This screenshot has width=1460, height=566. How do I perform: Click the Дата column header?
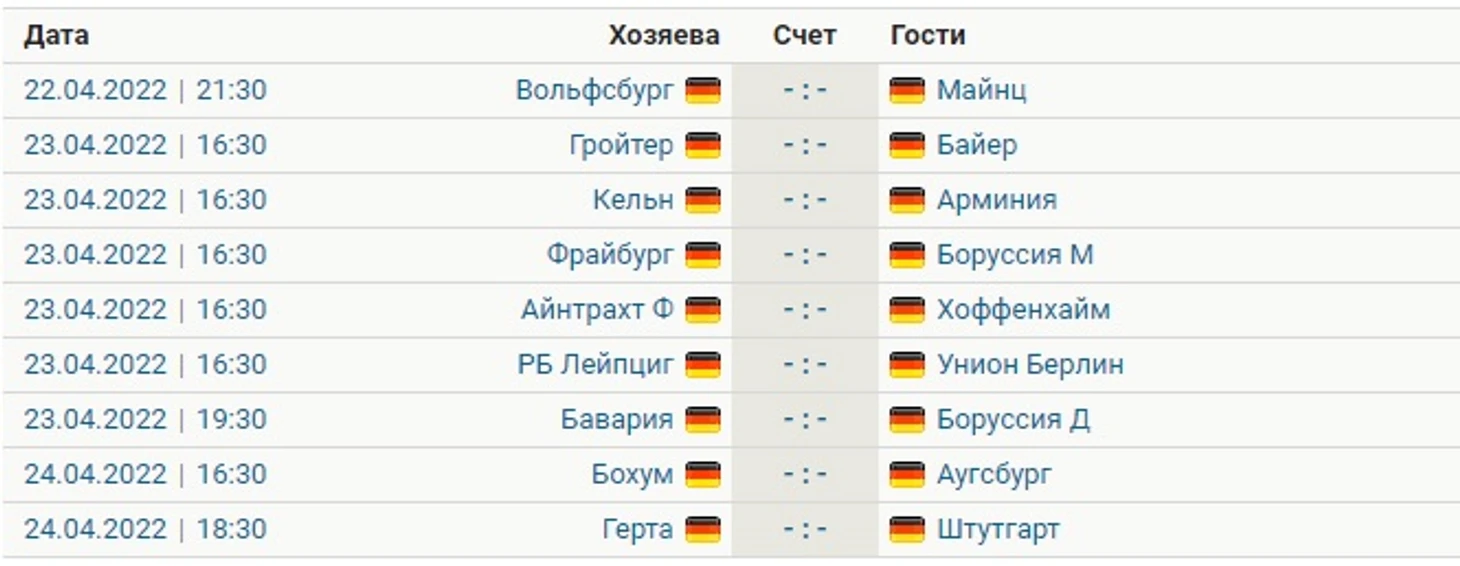point(56,36)
